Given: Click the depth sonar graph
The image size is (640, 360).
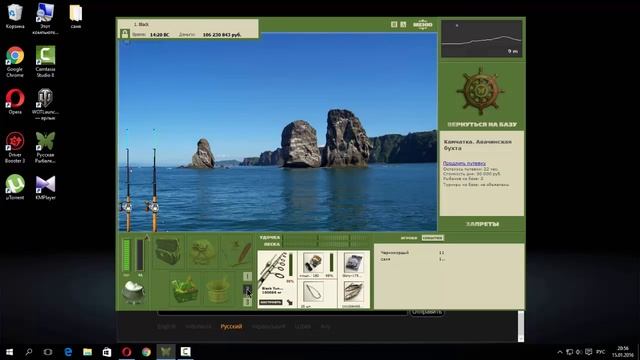Looking at the screenshot, I should [482, 39].
